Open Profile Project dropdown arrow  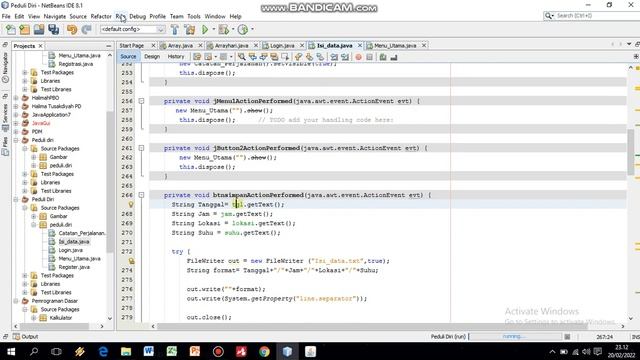[252, 29]
